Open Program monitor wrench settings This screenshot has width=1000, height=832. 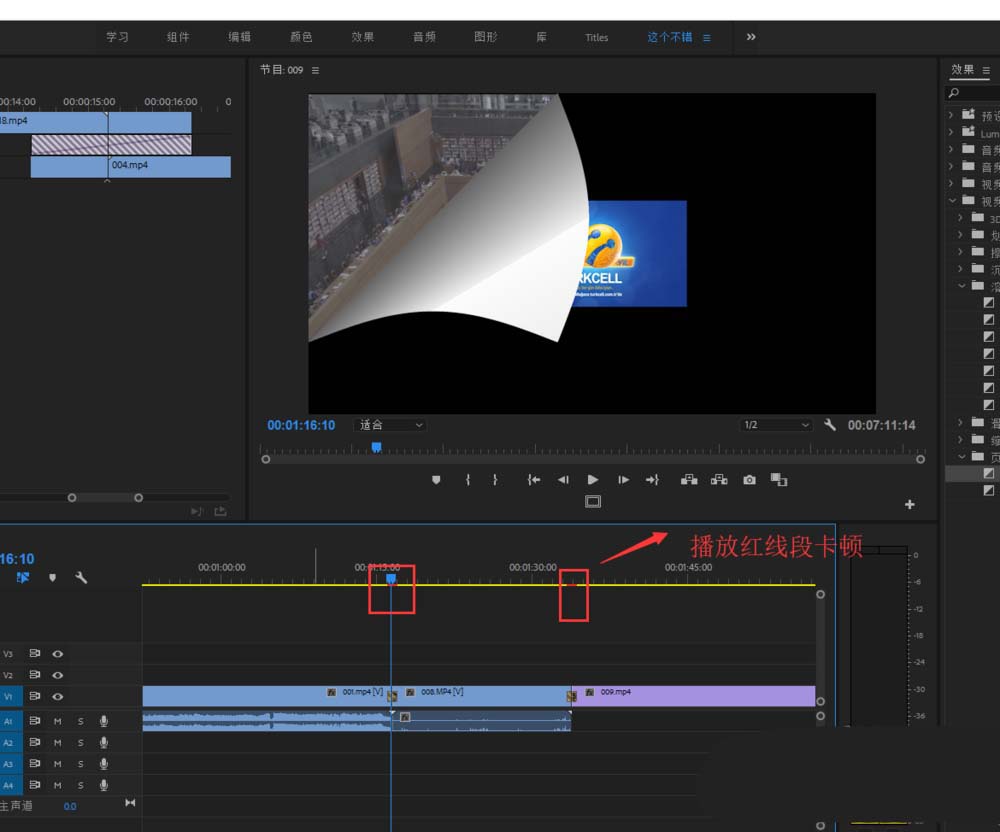click(829, 425)
